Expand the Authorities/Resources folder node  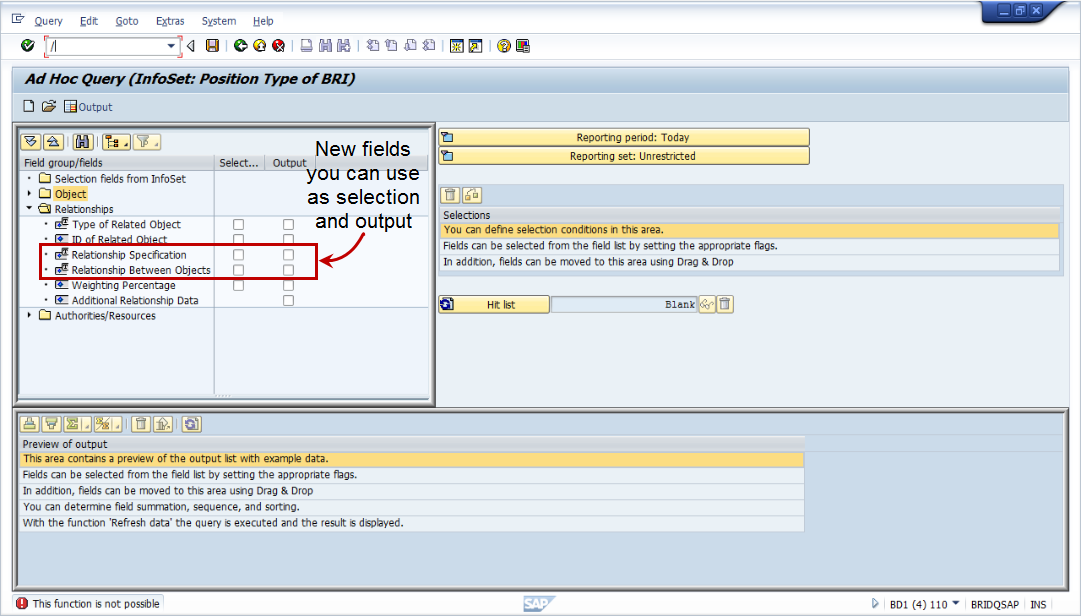click(x=29, y=316)
